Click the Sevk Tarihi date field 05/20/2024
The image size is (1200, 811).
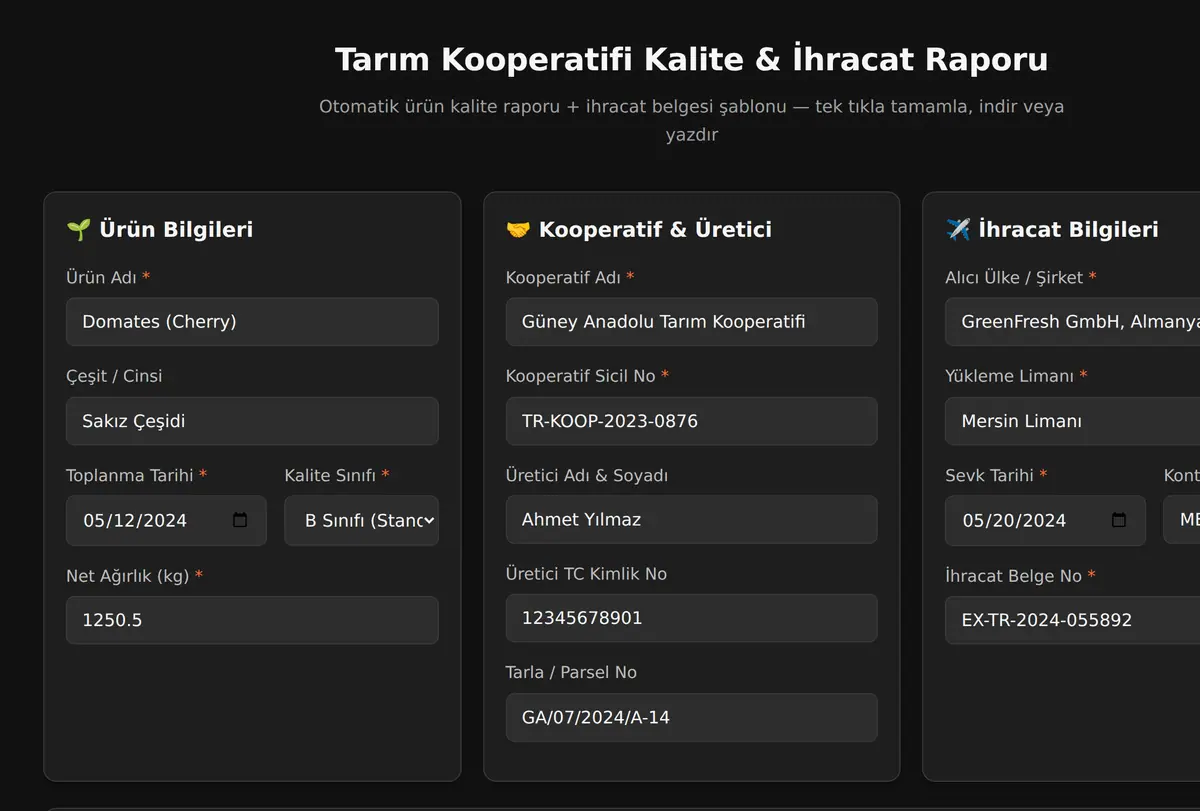(x=1045, y=520)
